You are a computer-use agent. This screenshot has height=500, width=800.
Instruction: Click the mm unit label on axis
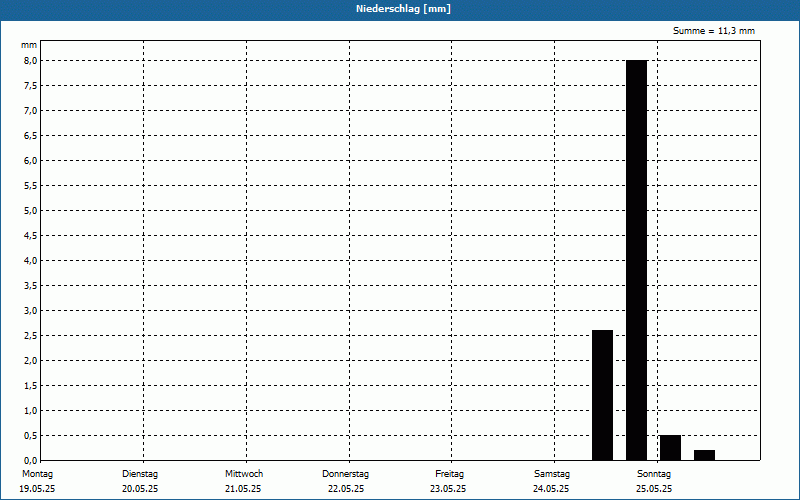pos(29,45)
